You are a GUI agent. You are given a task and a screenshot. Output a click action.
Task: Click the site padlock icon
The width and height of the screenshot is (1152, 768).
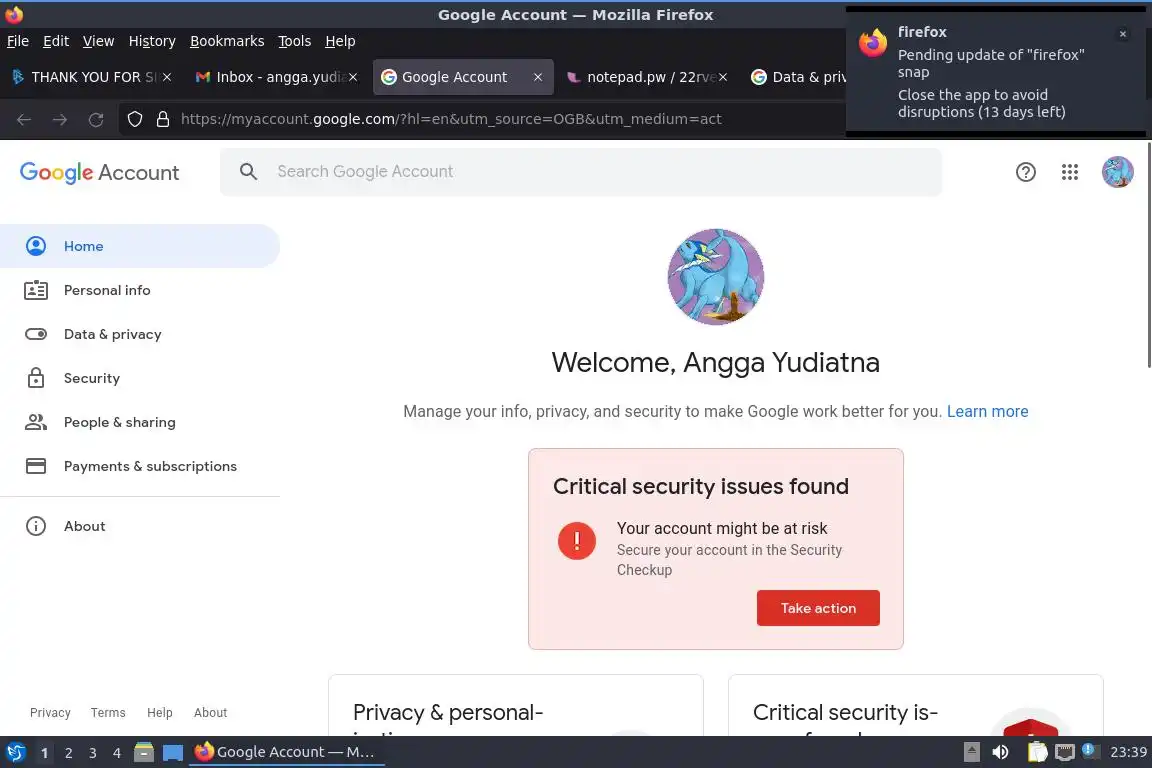pyautogui.click(x=163, y=119)
